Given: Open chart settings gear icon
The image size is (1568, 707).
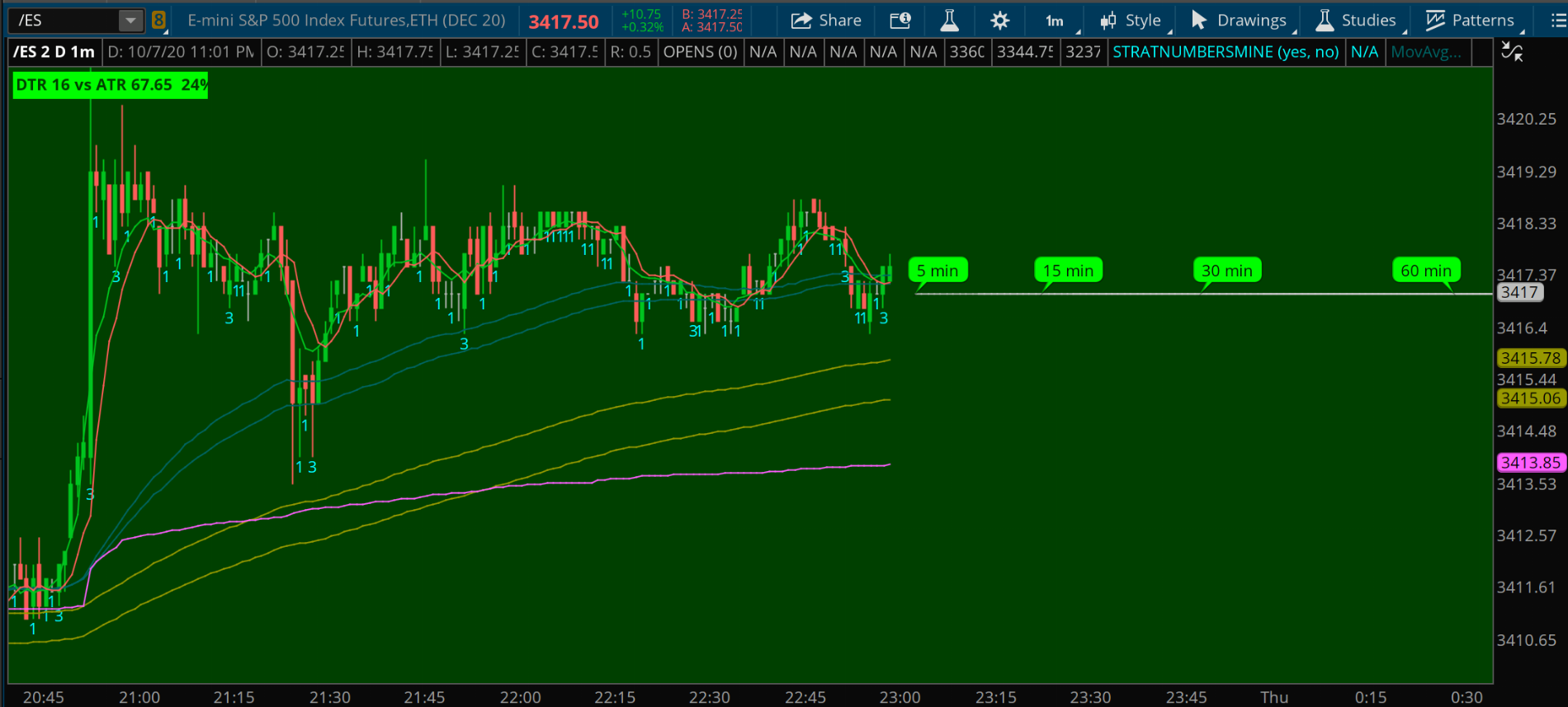Looking at the screenshot, I should click(999, 21).
